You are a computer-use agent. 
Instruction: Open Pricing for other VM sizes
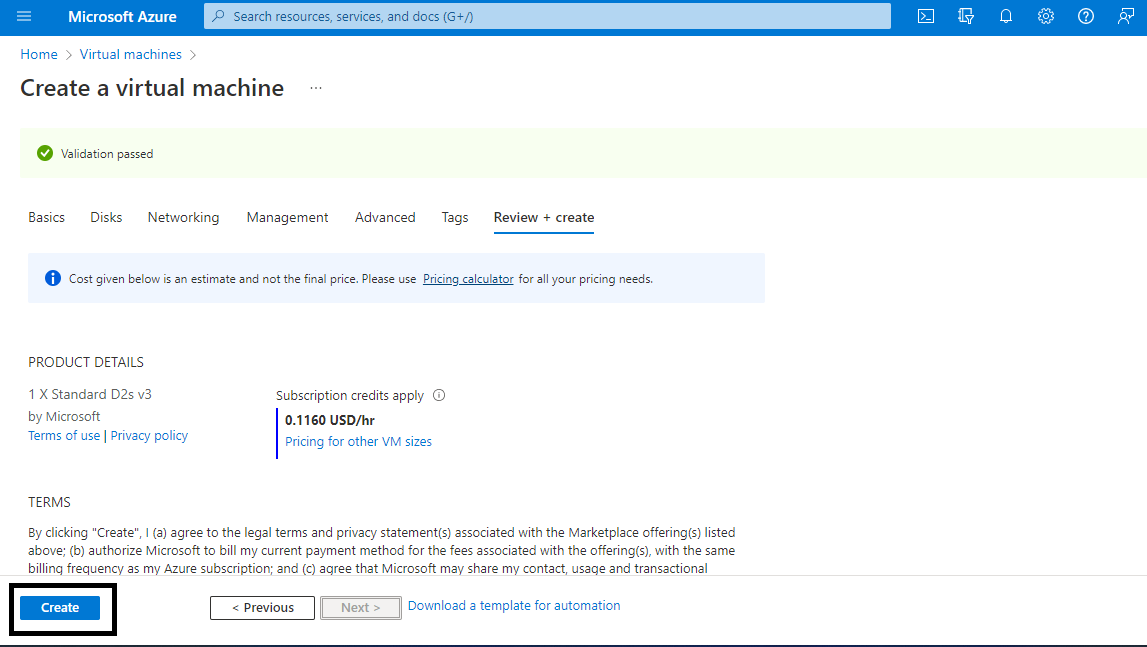tap(358, 441)
